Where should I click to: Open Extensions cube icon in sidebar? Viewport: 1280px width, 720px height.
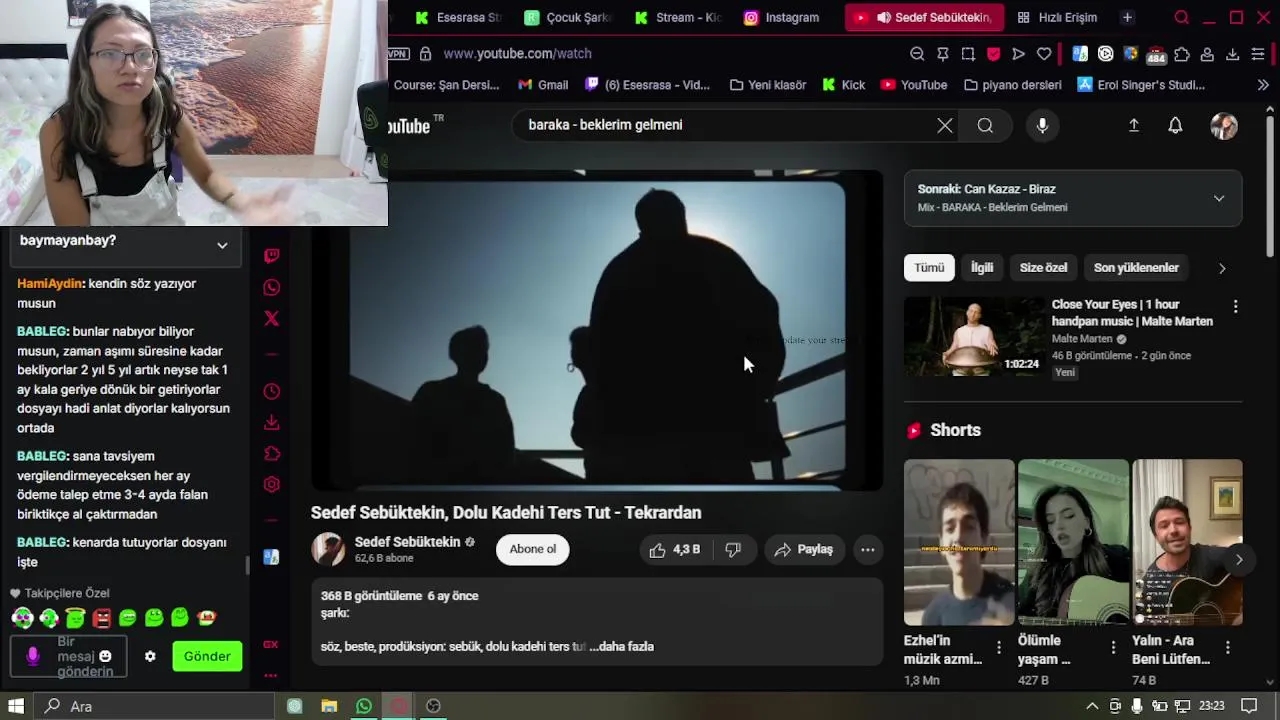pyautogui.click(x=271, y=454)
